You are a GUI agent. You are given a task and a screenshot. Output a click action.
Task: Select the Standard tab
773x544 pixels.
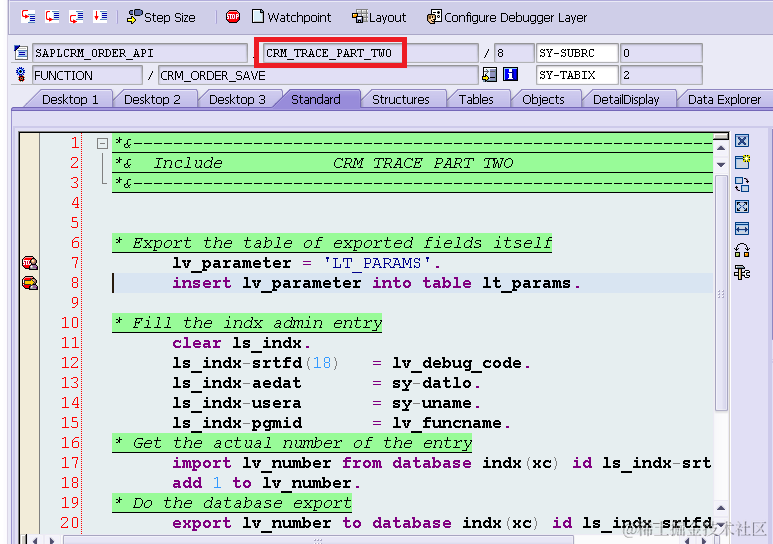316,100
